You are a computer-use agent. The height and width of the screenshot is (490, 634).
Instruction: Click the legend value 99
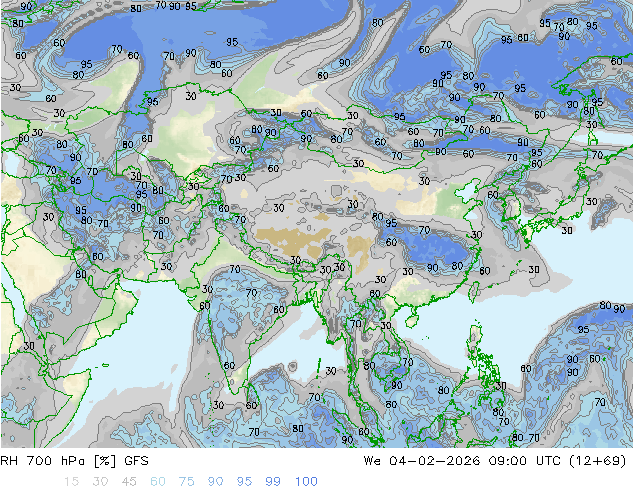(273, 482)
